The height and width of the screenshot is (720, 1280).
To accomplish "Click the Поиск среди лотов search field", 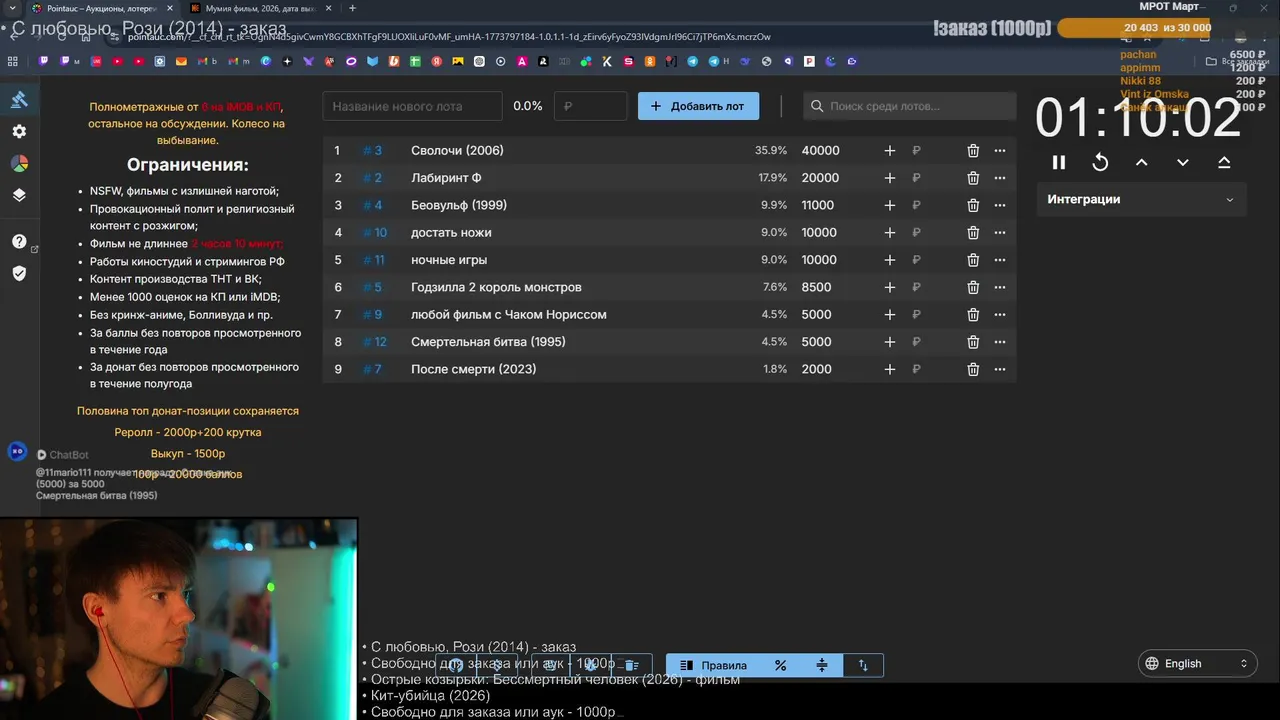I will [x=909, y=106].
